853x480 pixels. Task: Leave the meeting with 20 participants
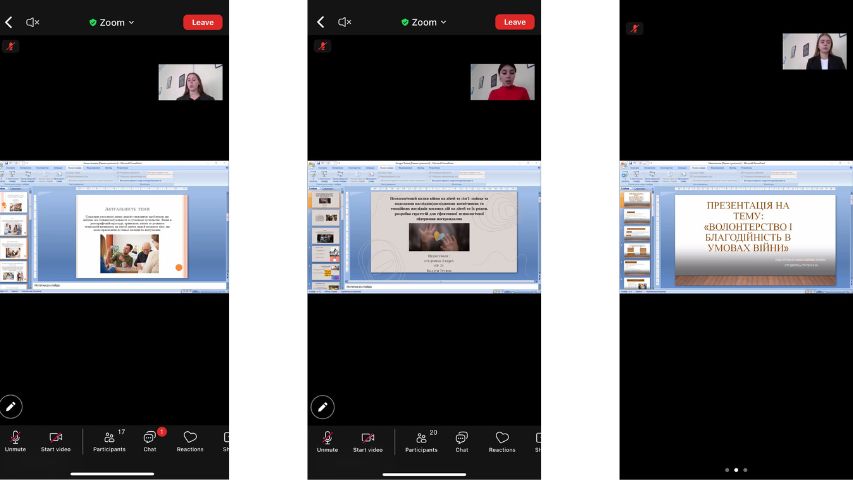[x=515, y=22]
